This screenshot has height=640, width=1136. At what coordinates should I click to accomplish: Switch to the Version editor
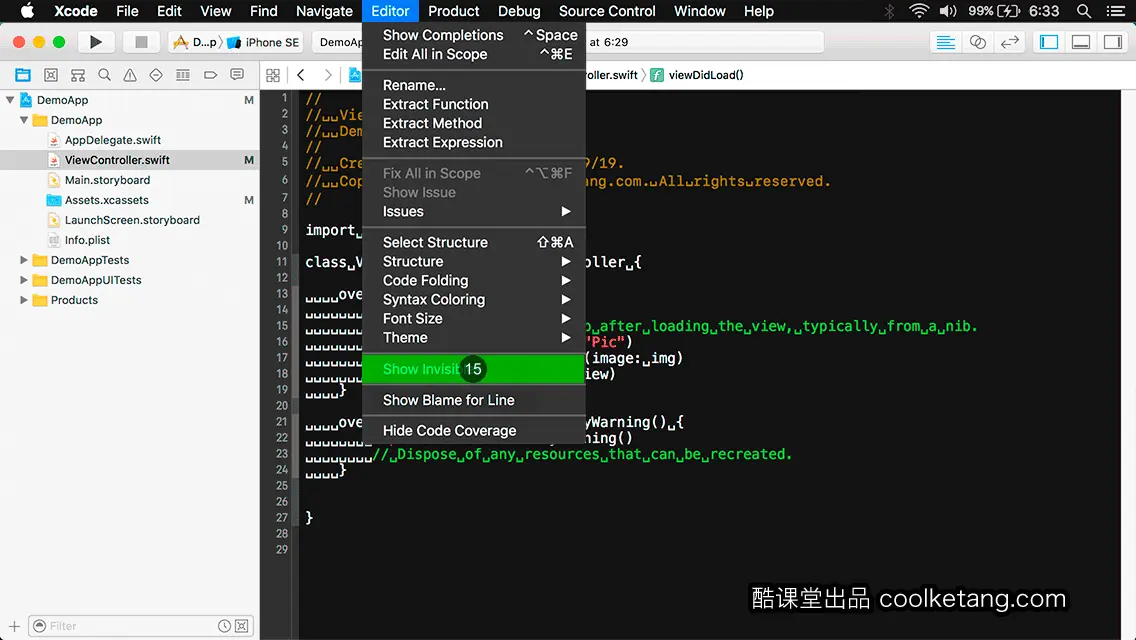click(1009, 42)
